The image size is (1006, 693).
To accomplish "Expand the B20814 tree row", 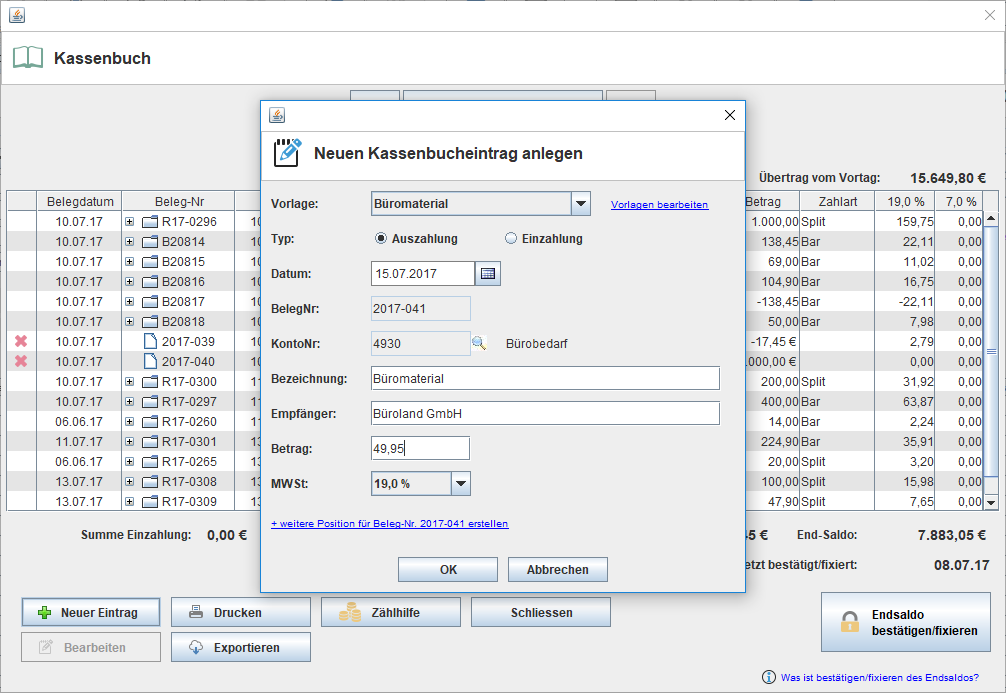I will pos(129,242).
